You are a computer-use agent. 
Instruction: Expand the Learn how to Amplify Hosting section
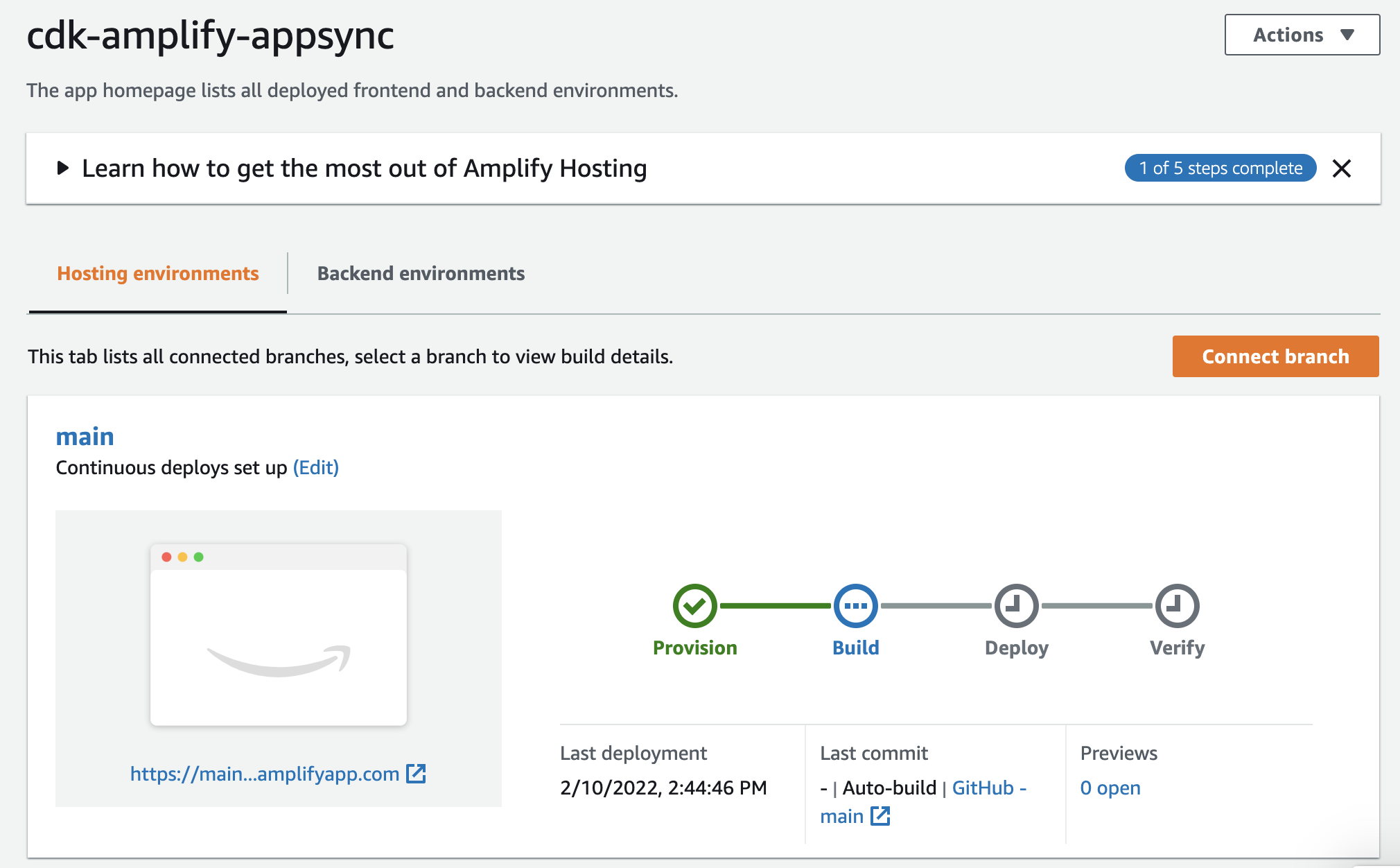(x=63, y=168)
